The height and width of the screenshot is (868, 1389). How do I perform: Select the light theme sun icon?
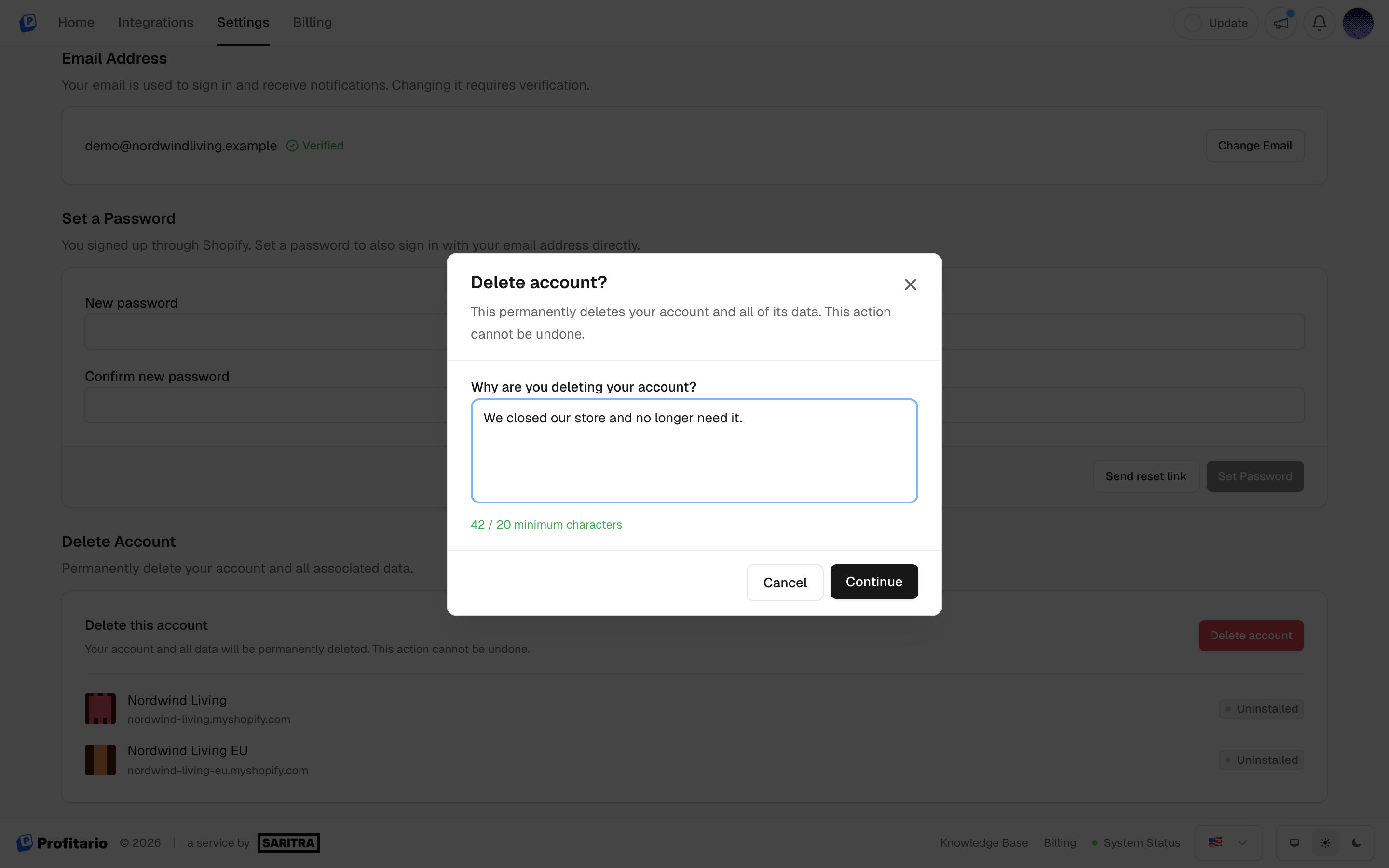point(1325,843)
